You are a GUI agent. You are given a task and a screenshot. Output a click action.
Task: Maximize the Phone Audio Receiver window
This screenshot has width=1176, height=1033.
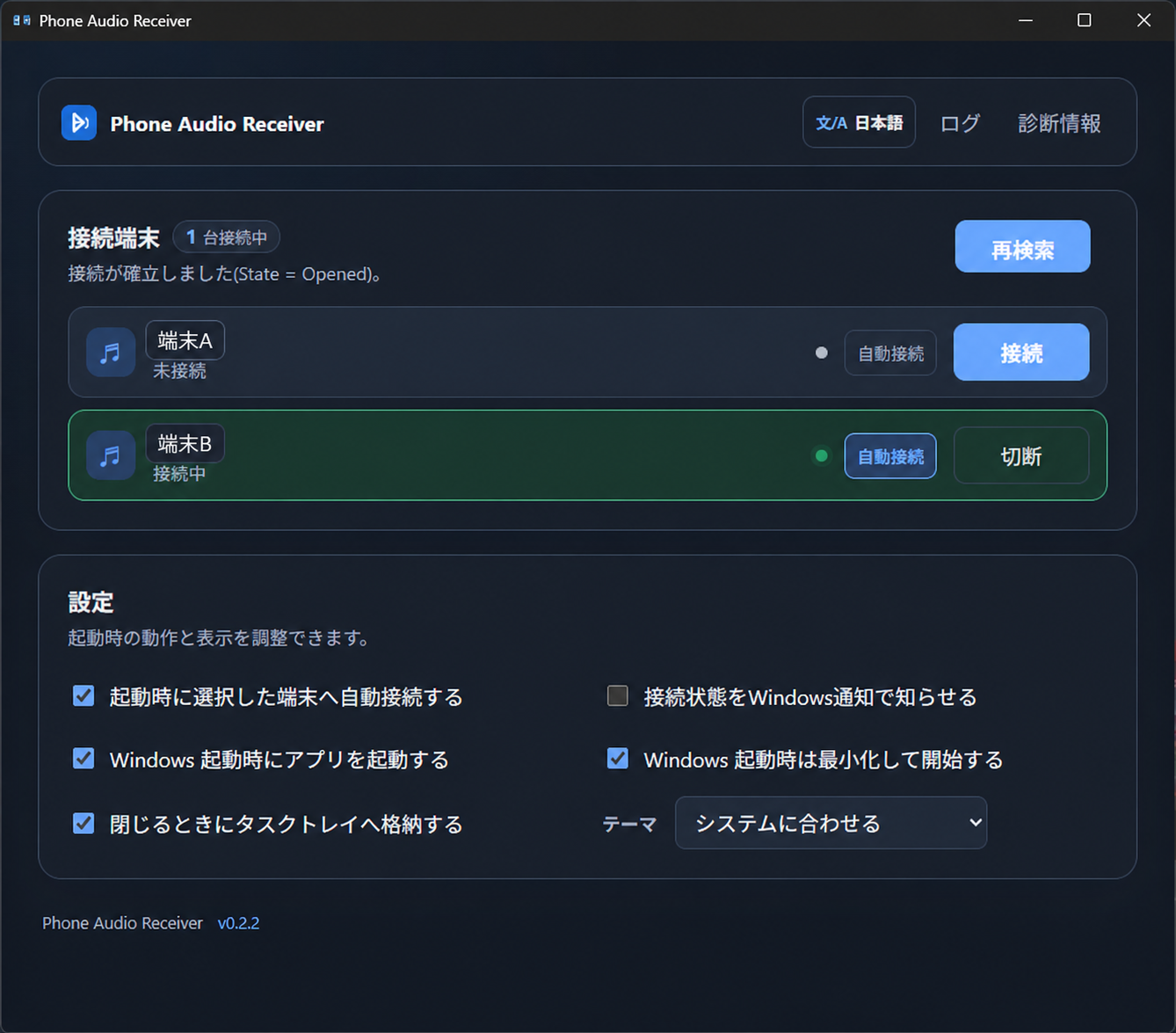tap(1085, 20)
